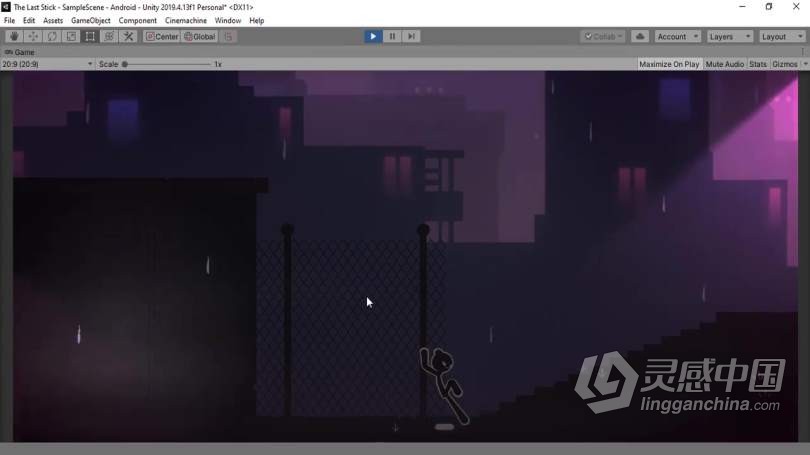This screenshot has height=455, width=810.
Task: Open the Game panel options menu
Action: [x=803, y=52]
